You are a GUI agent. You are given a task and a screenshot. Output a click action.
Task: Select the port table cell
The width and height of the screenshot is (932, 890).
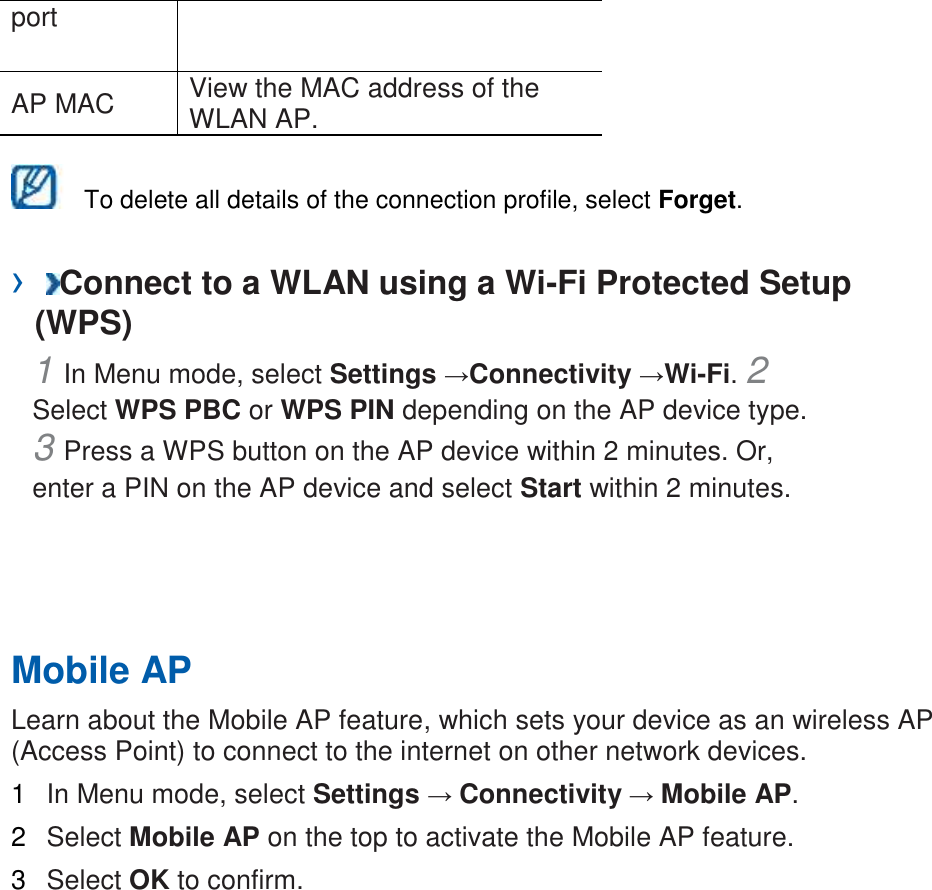tap(35, 19)
